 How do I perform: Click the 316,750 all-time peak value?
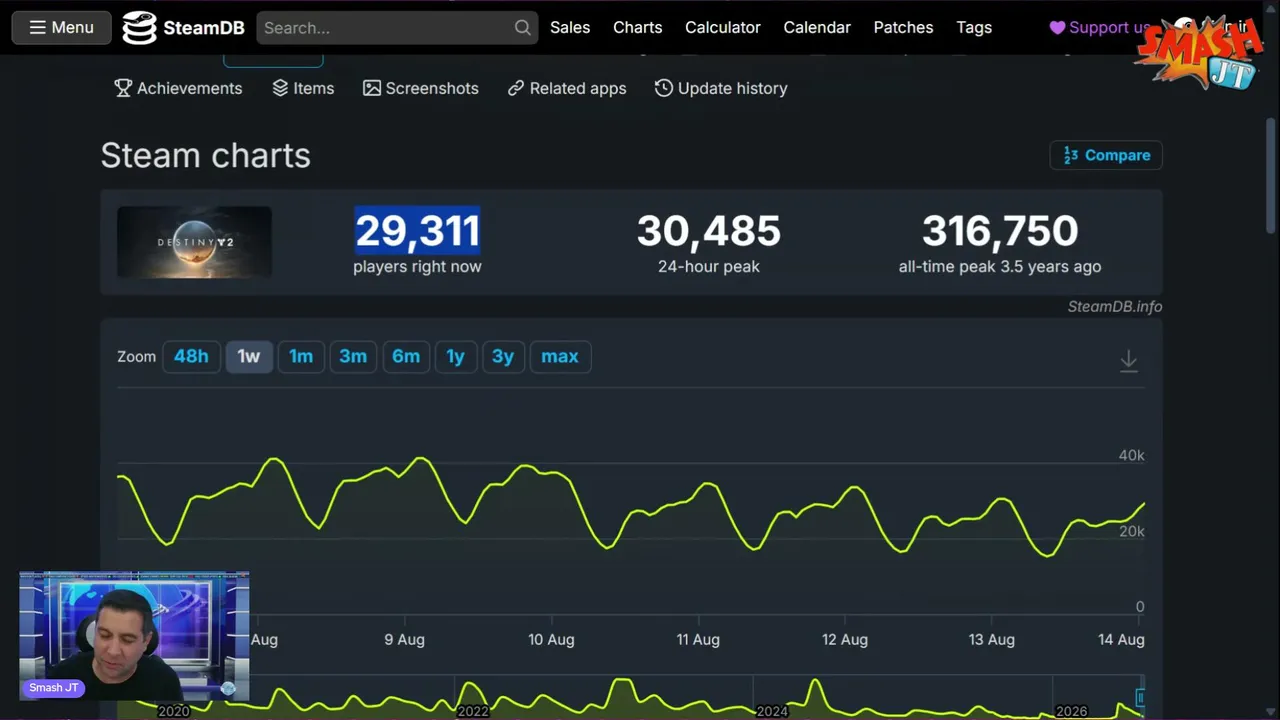click(1000, 231)
